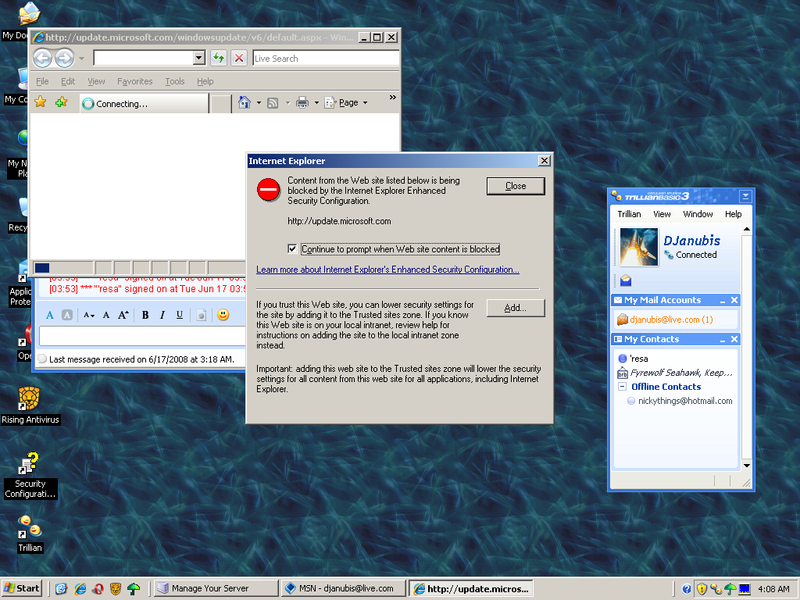Click in the Live Search box

click(x=326, y=58)
